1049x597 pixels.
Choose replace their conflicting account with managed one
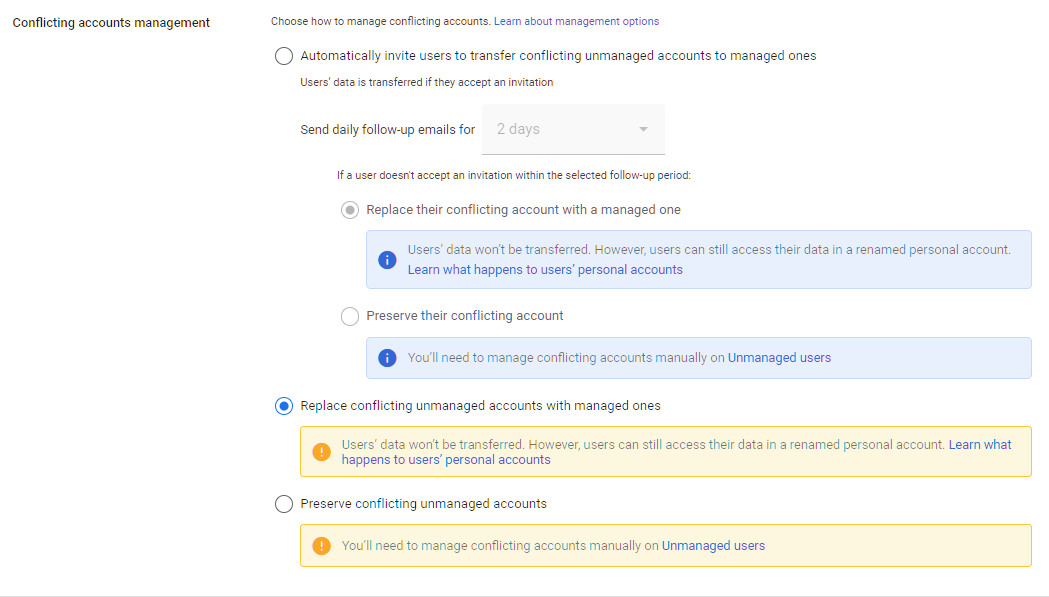(x=350, y=210)
